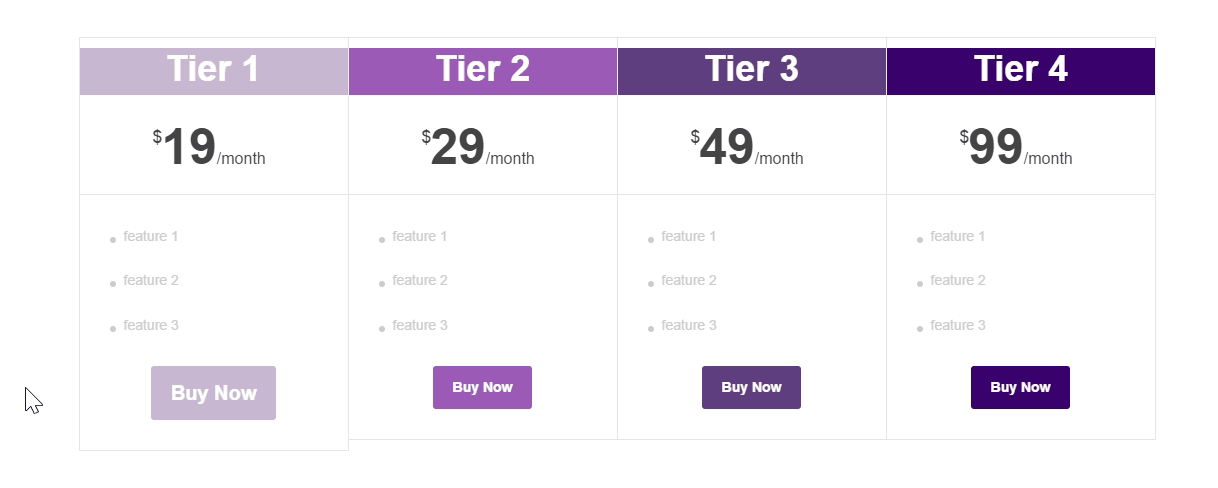This screenshot has height=488, width=1218.
Task: Click the Tier 1 Buy Now button
Action: tap(213, 393)
